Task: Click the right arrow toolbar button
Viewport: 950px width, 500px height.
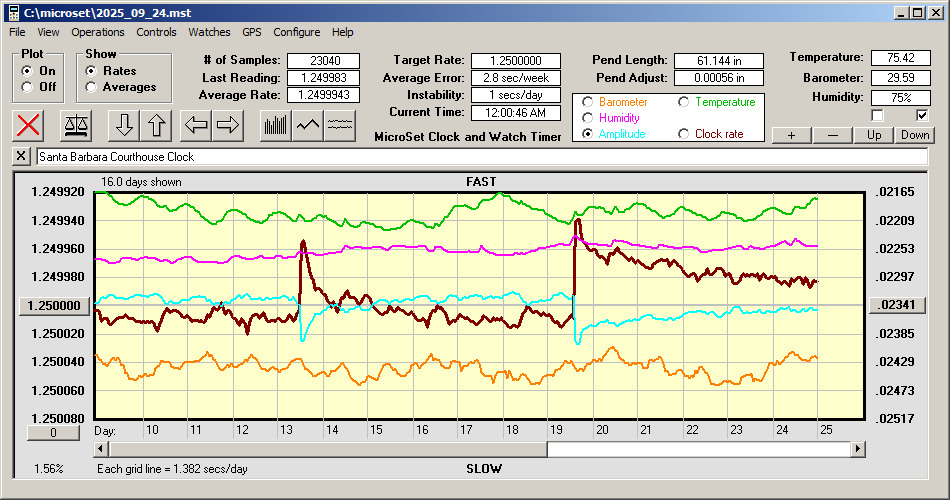Action: 228,125
